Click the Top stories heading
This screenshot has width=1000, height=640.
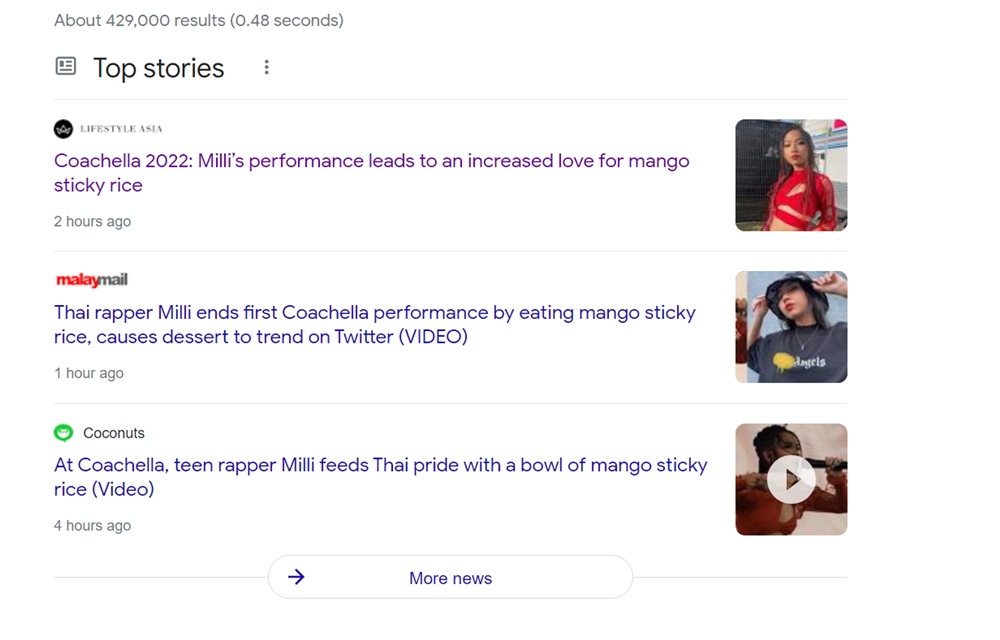[158, 68]
